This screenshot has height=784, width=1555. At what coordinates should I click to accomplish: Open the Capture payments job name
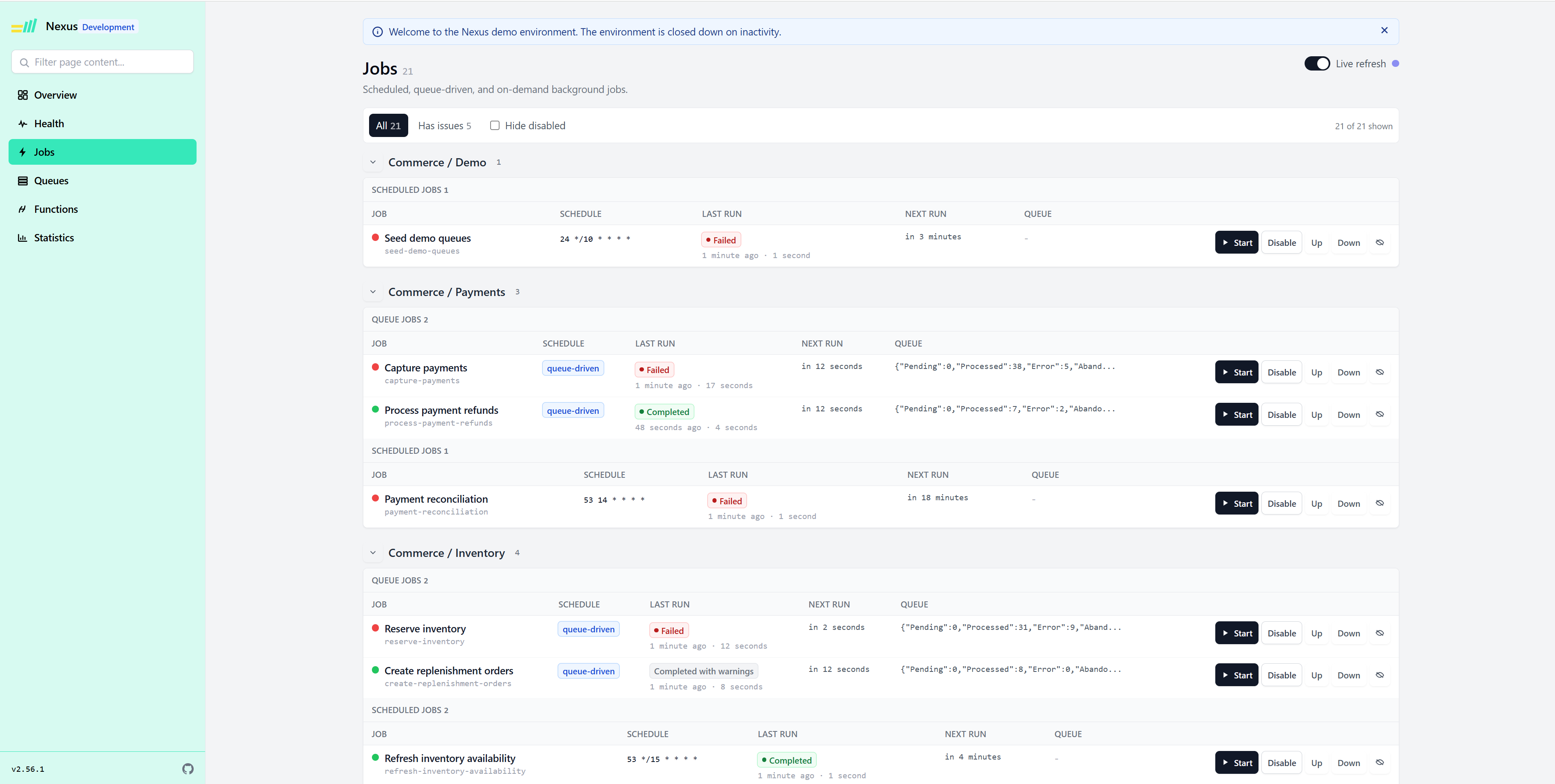[426, 368]
